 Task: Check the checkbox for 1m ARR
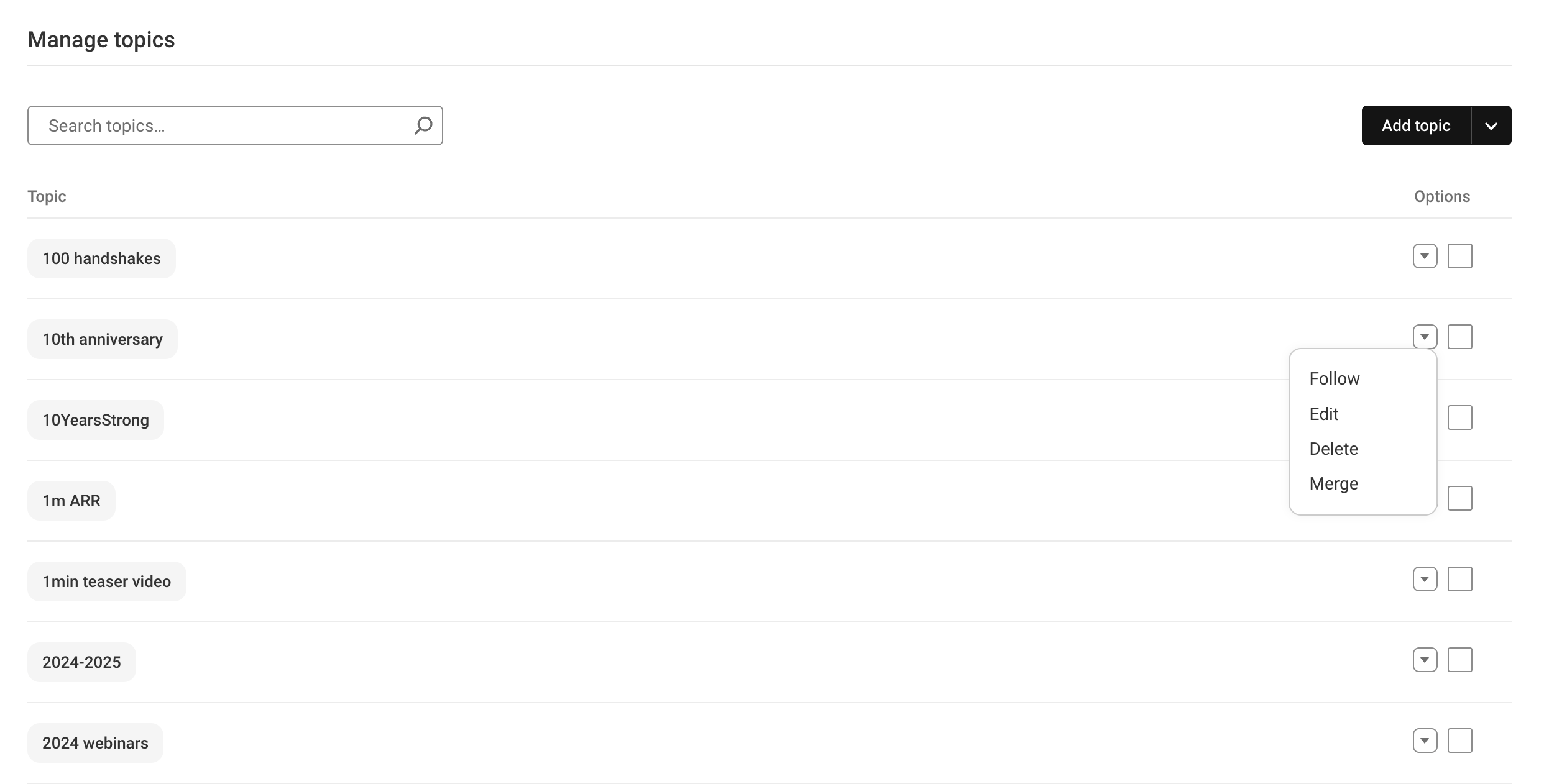1461,498
